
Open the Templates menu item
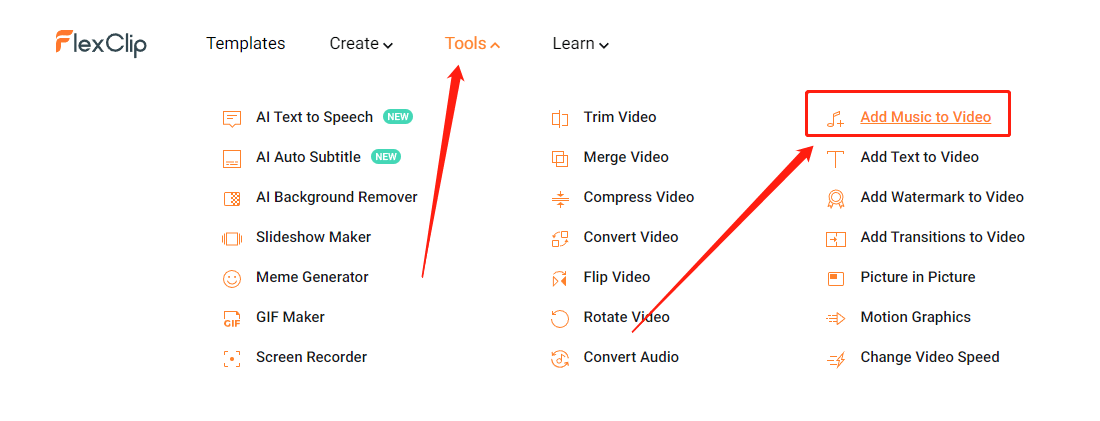pos(246,44)
